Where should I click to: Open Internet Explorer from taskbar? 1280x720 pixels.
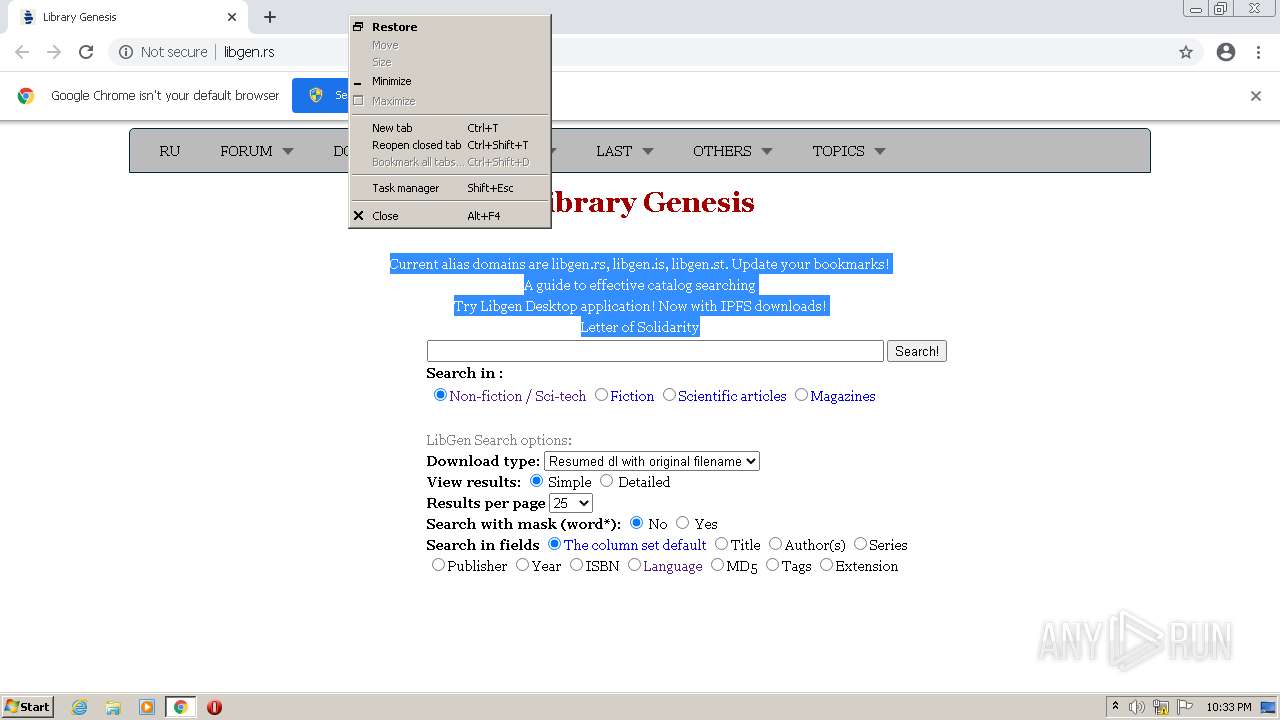[x=79, y=707]
